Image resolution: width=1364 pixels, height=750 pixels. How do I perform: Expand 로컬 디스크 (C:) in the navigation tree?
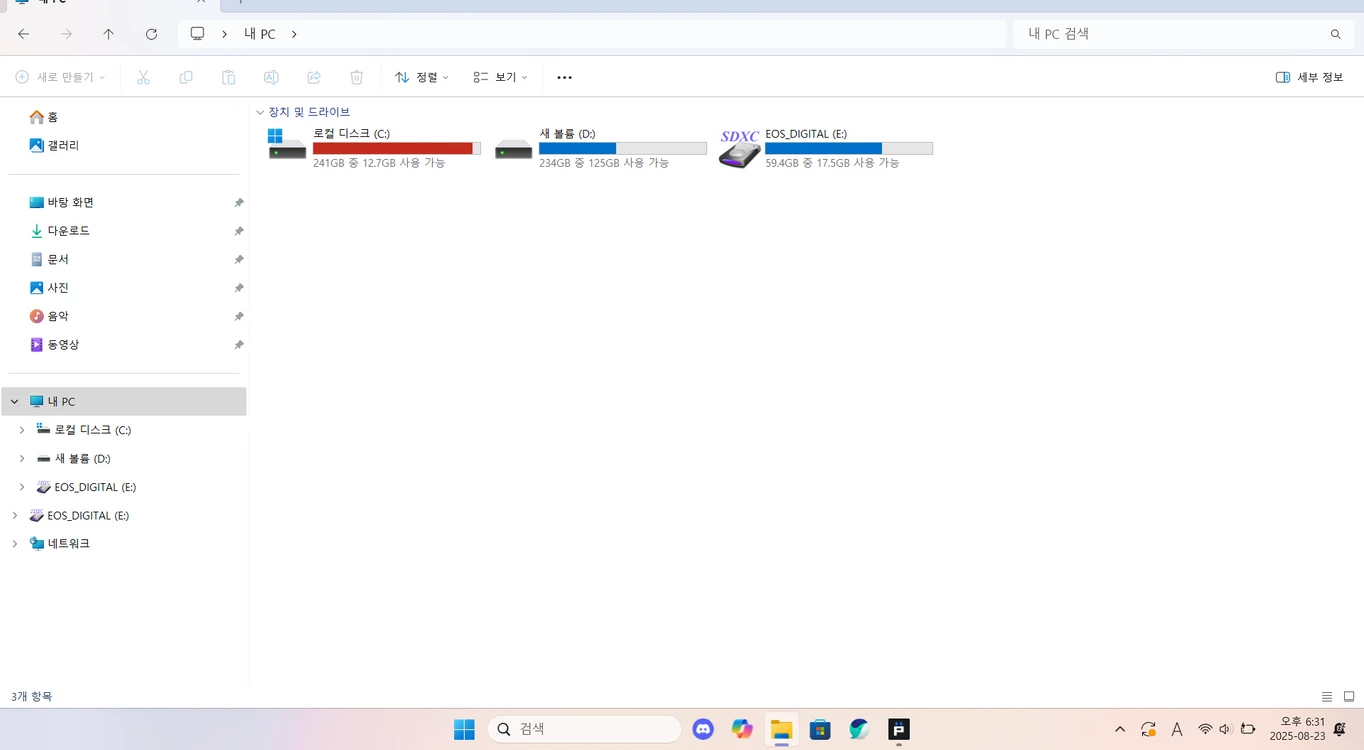[22, 430]
